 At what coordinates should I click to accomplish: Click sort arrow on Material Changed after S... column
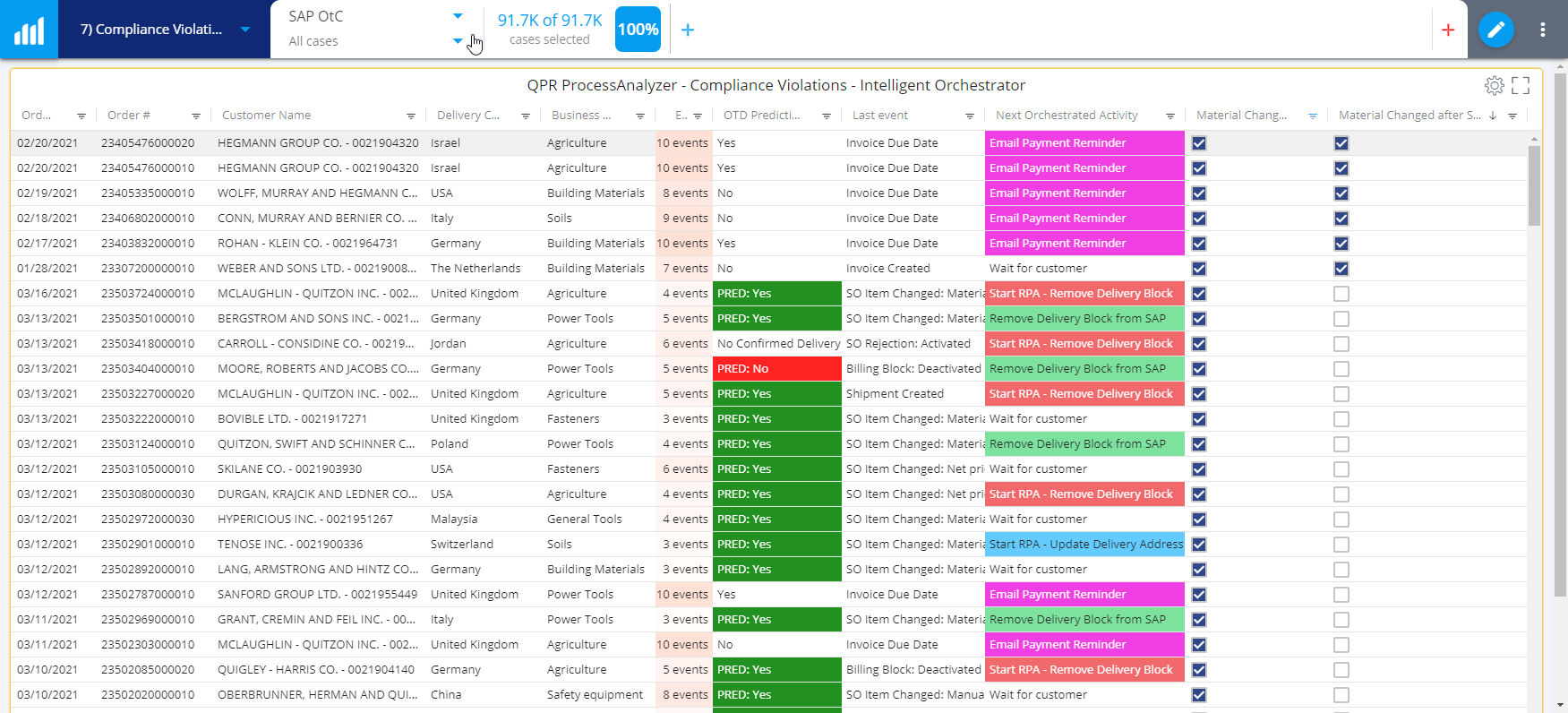click(1493, 116)
